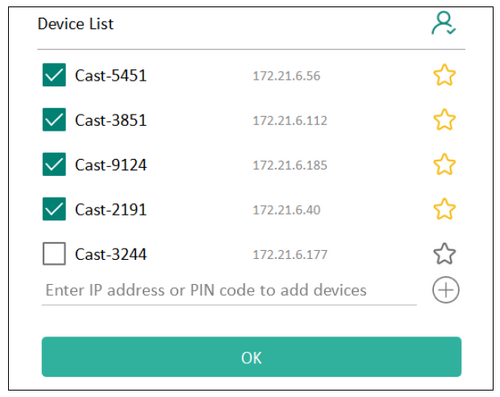Confirm selection with the OK button
500x397 pixels.
[251, 357]
